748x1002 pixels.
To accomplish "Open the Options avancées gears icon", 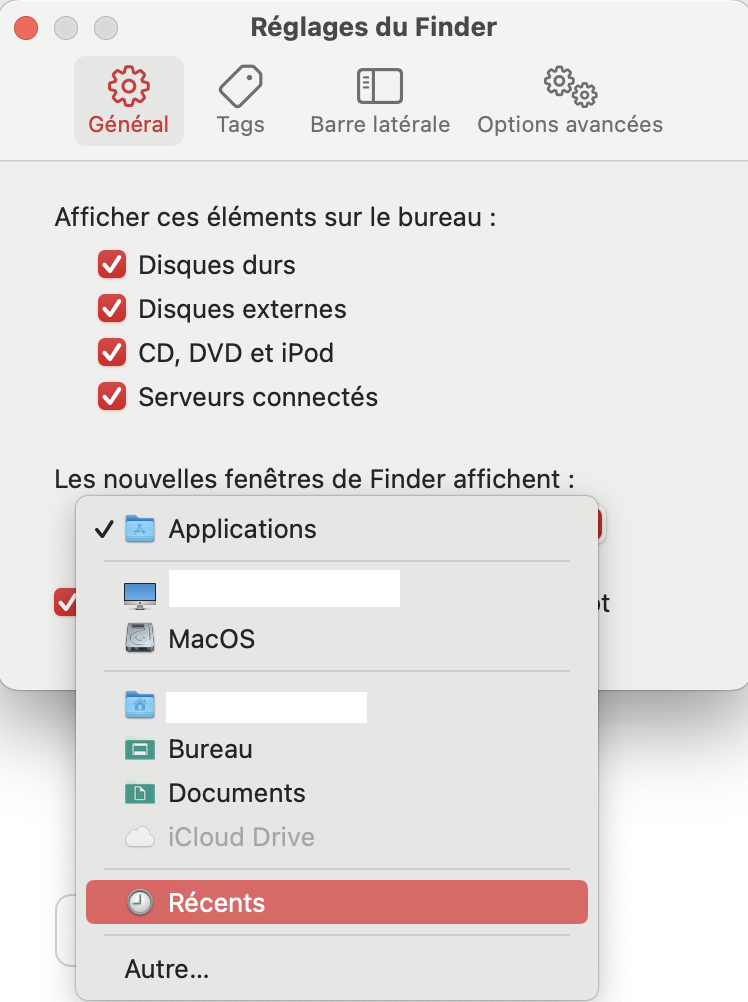I will tap(570, 86).
